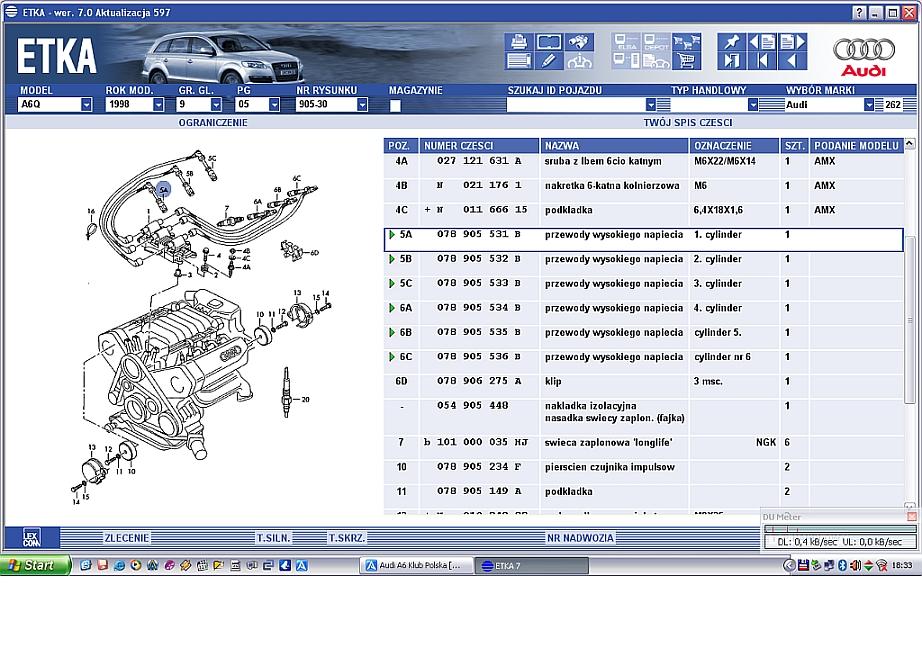Click the Podanie Modelu column header
Image resolution: width=922 pixels, height=648 pixels.
pos(856,146)
